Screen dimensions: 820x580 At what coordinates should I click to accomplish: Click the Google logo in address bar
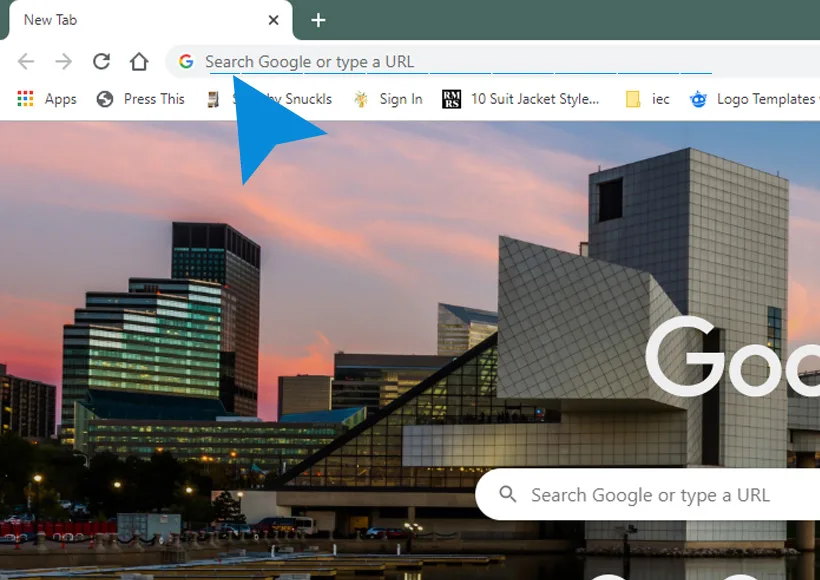pos(186,62)
